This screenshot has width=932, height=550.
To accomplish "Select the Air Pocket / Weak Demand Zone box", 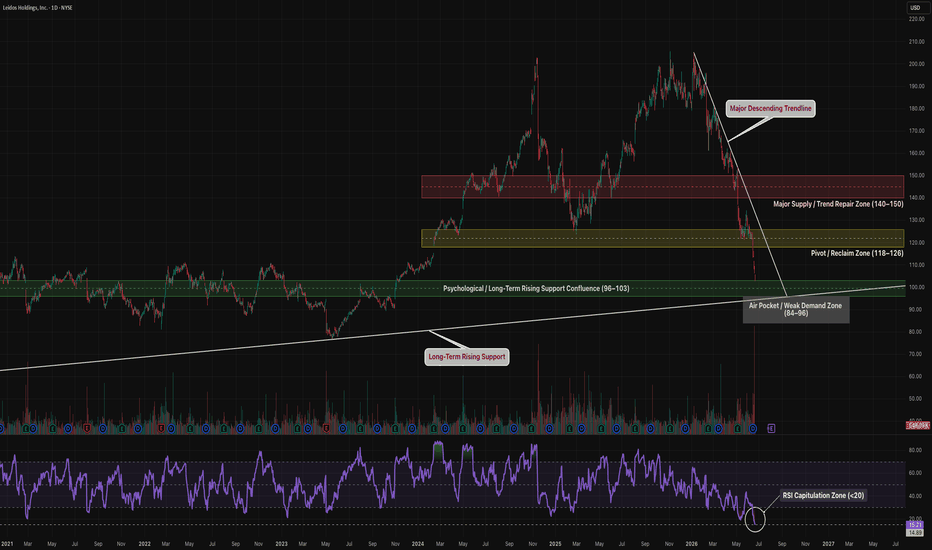I will [x=796, y=309].
